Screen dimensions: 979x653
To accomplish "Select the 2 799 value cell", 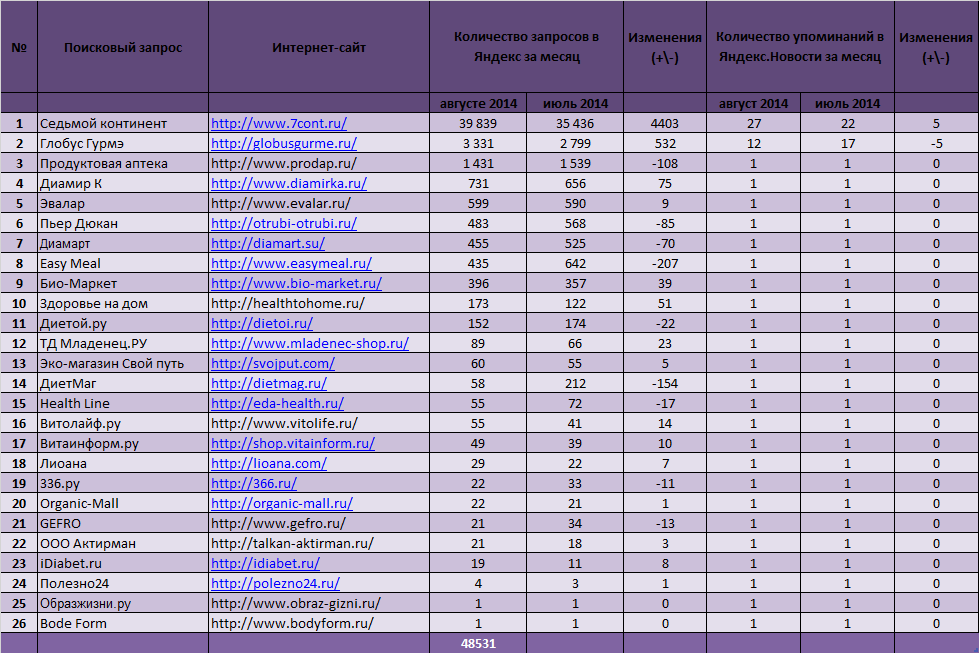I will click(x=575, y=144).
